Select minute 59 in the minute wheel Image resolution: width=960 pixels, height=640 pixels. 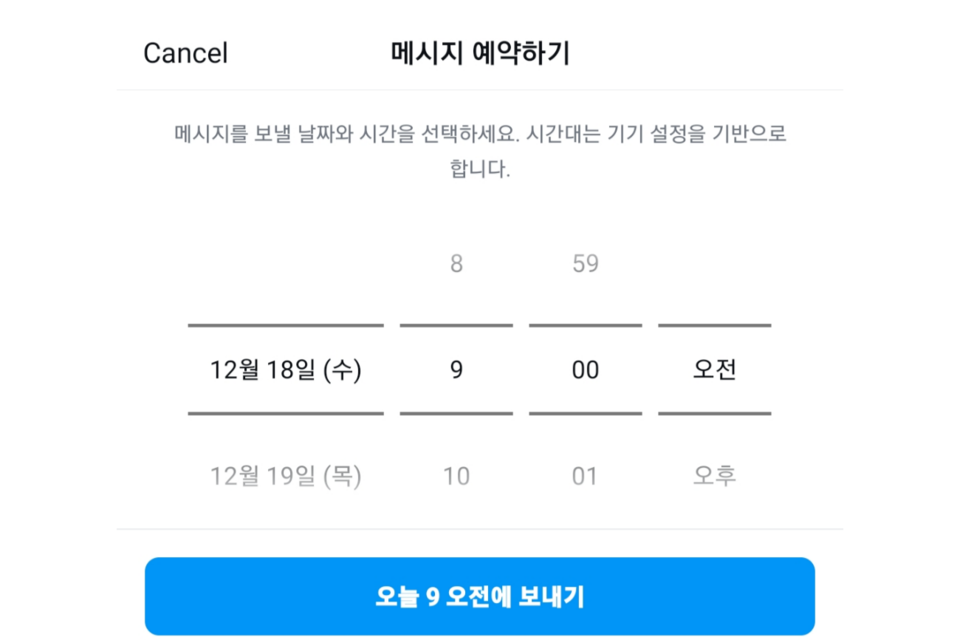pos(585,263)
